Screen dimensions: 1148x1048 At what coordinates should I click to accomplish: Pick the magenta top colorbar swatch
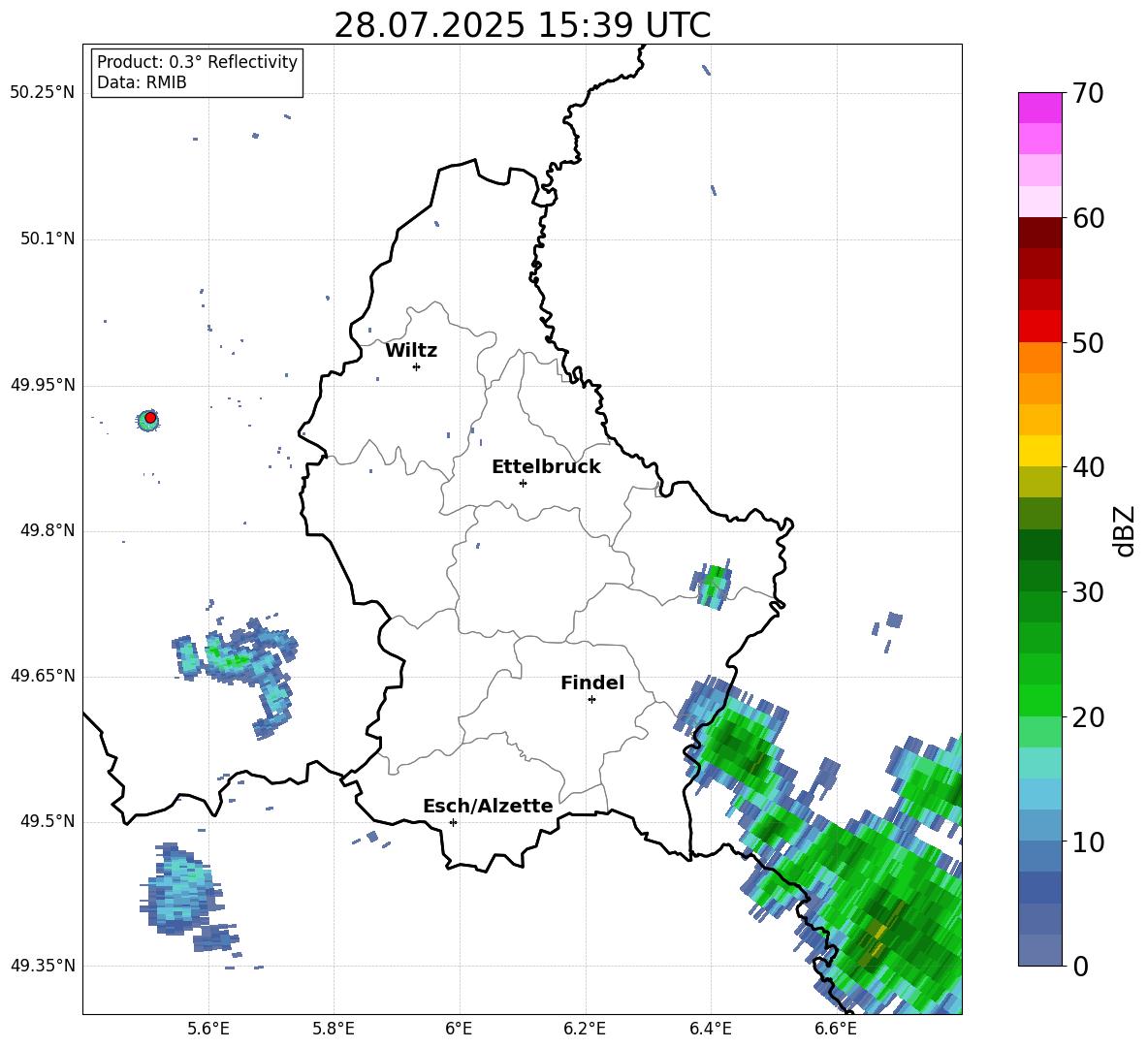click(x=1039, y=108)
